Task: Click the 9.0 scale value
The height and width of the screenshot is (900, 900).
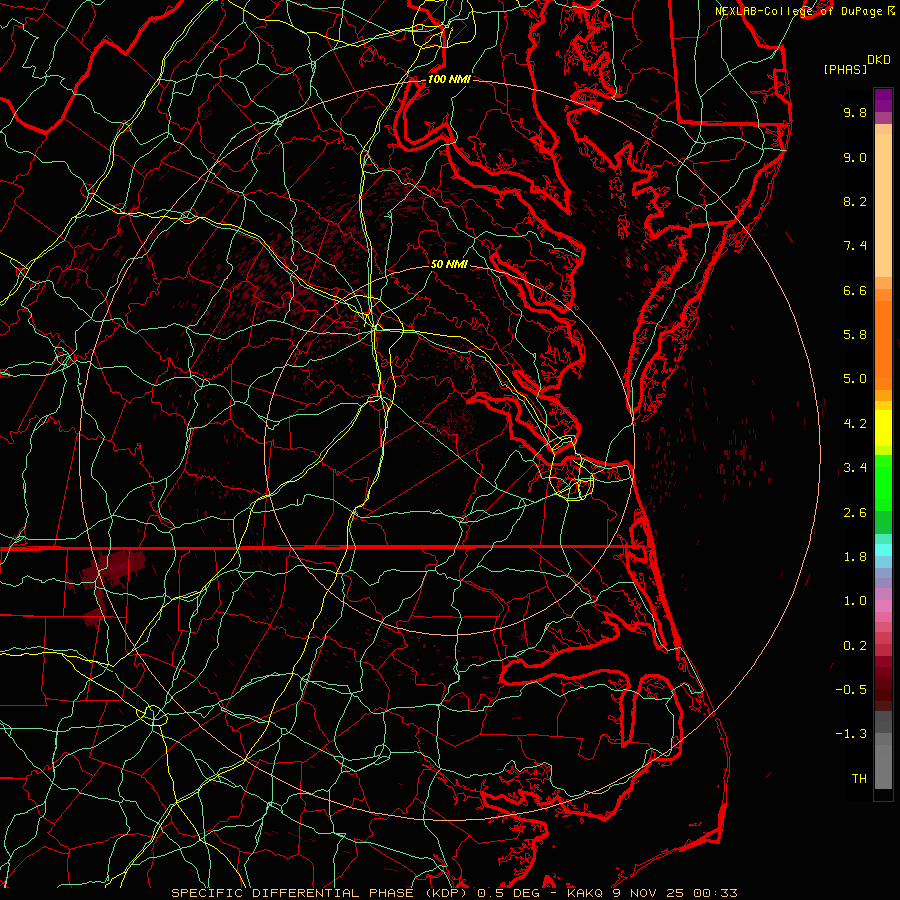Action: point(855,157)
